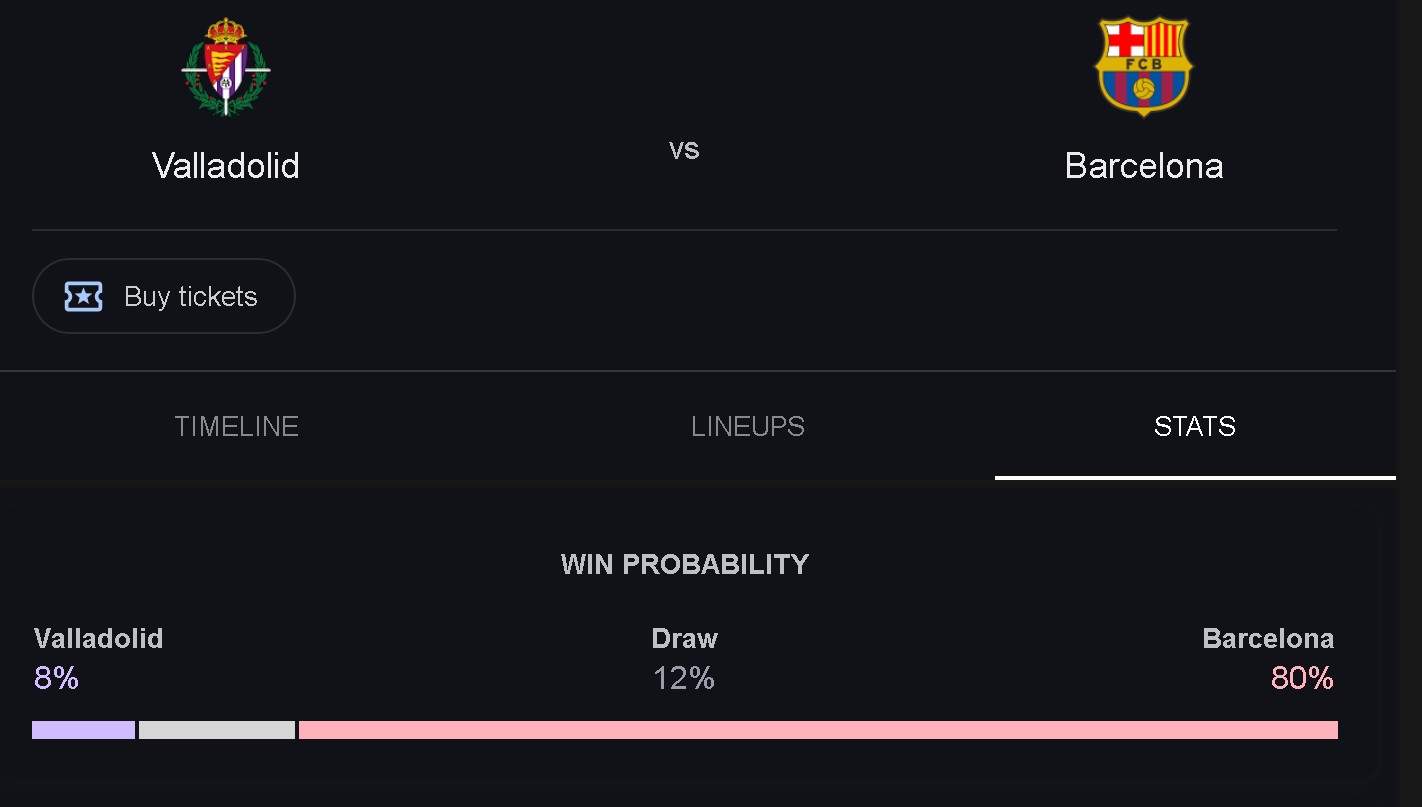
Task: Click the Barcelona 80% value
Action: [x=1302, y=678]
